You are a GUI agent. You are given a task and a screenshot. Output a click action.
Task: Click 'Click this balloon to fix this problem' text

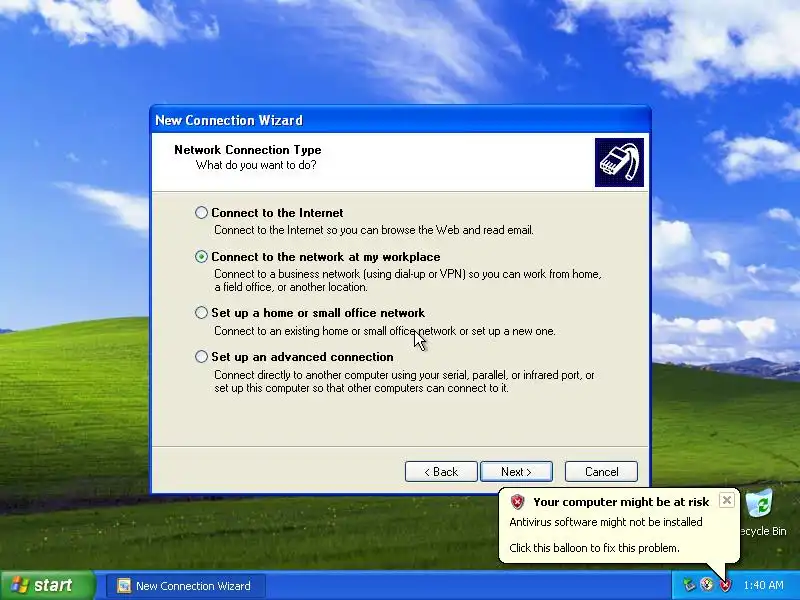click(594, 548)
